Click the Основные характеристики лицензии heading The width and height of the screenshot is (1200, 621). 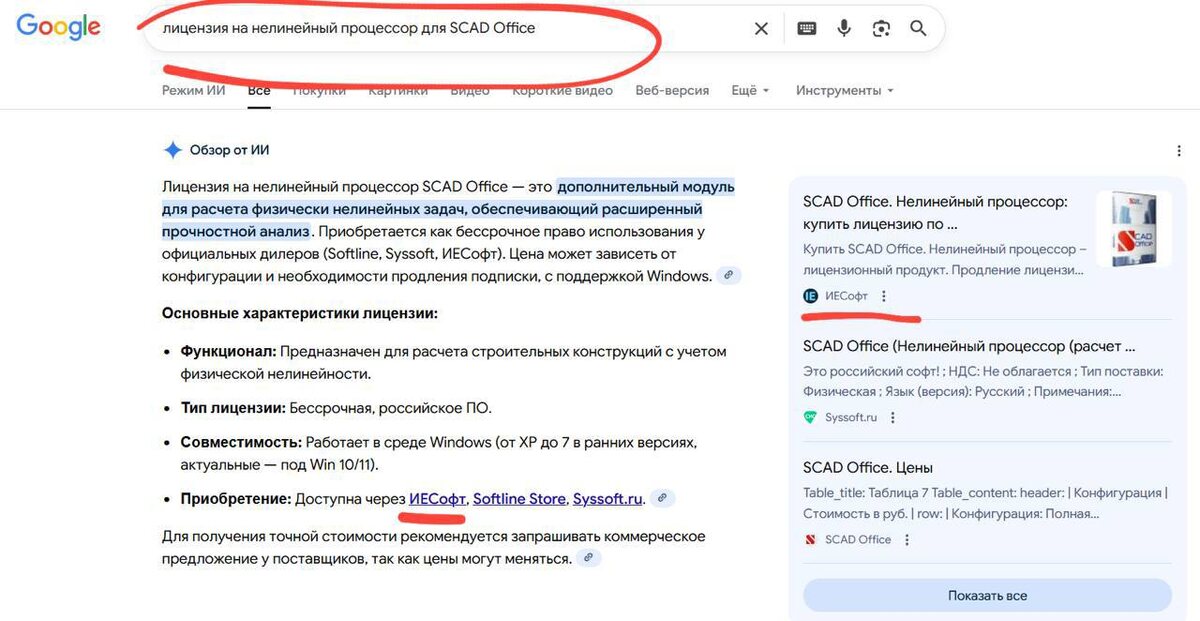pyautogui.click(x=300, y=313)
